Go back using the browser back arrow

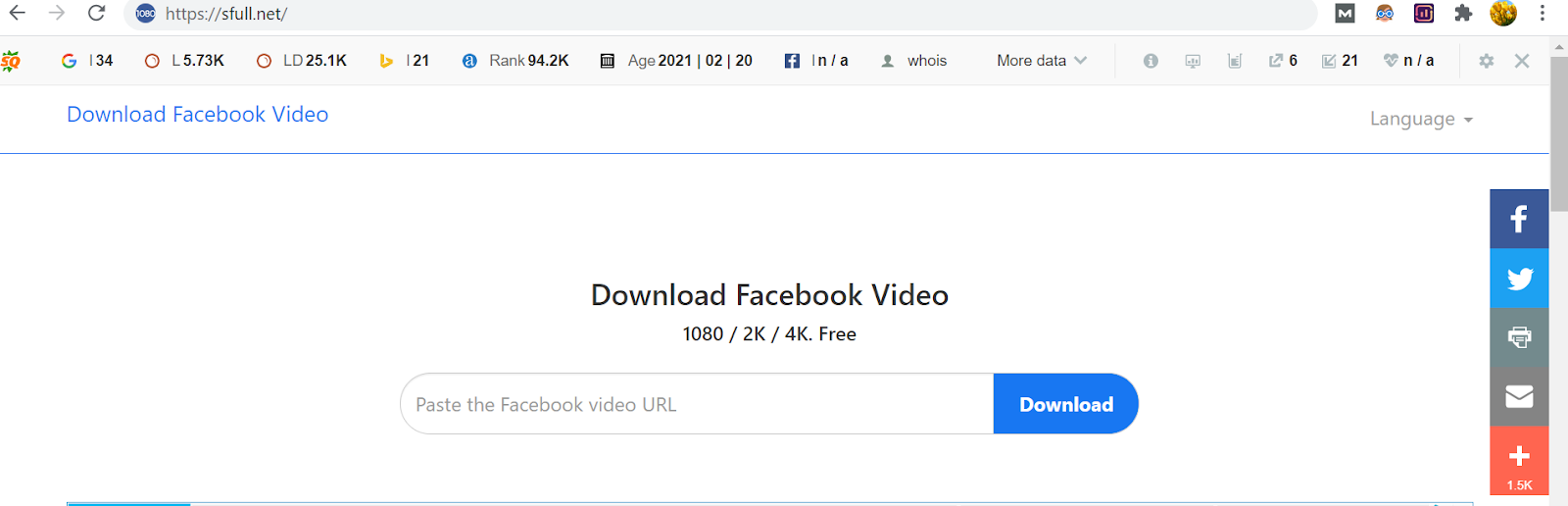click(x=18, y=13)
